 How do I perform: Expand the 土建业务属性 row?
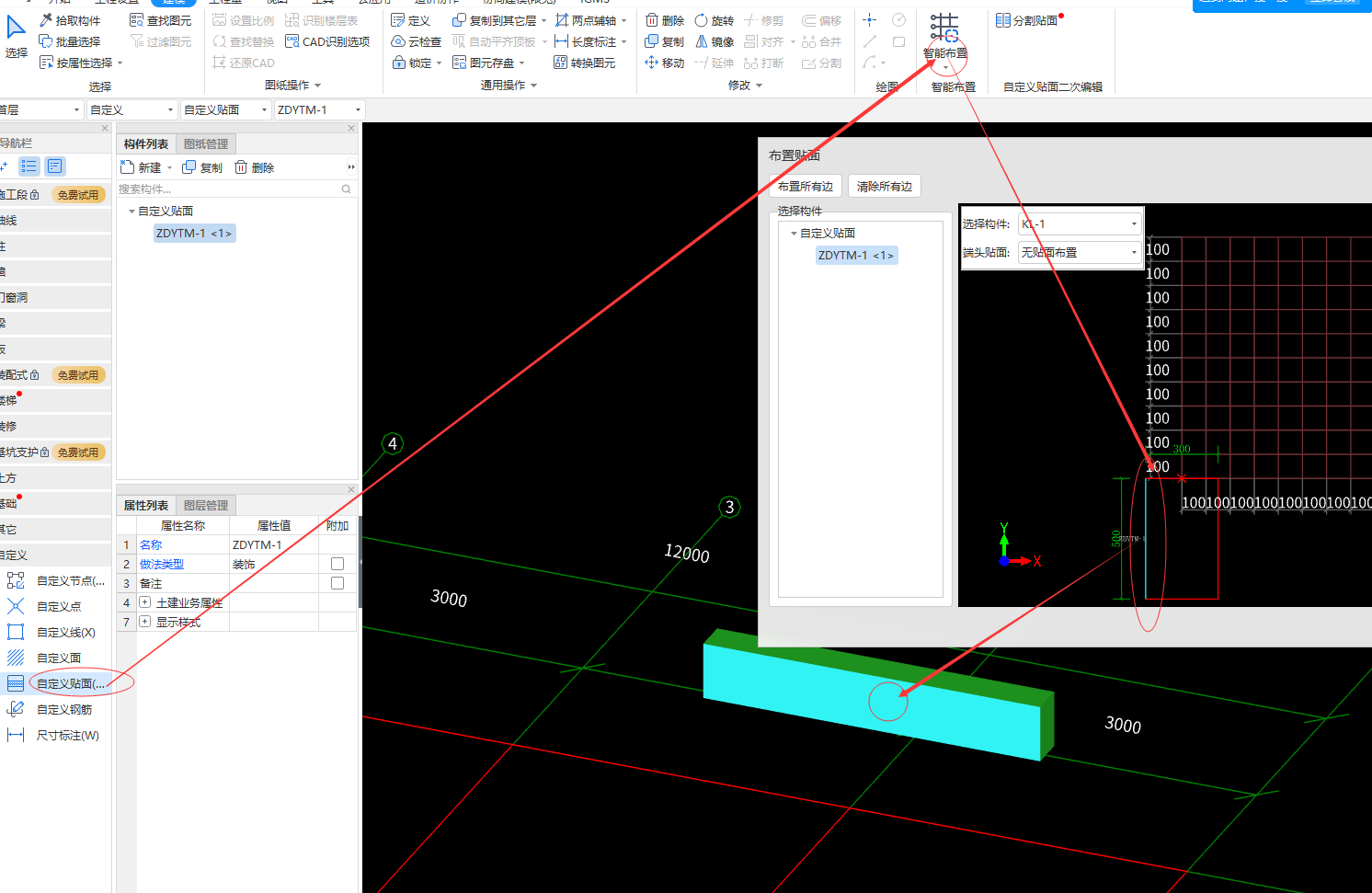point(144,602)
